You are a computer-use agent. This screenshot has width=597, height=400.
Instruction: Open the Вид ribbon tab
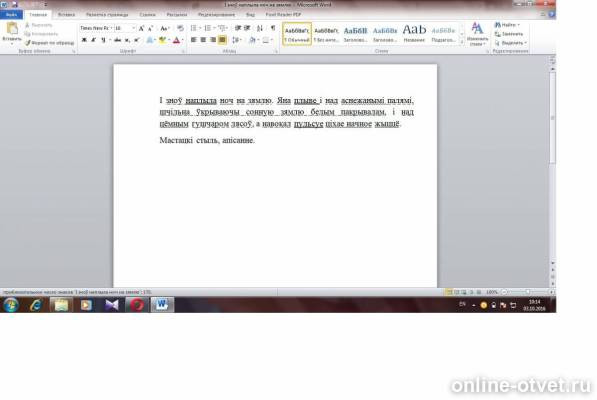pos(250,14)
